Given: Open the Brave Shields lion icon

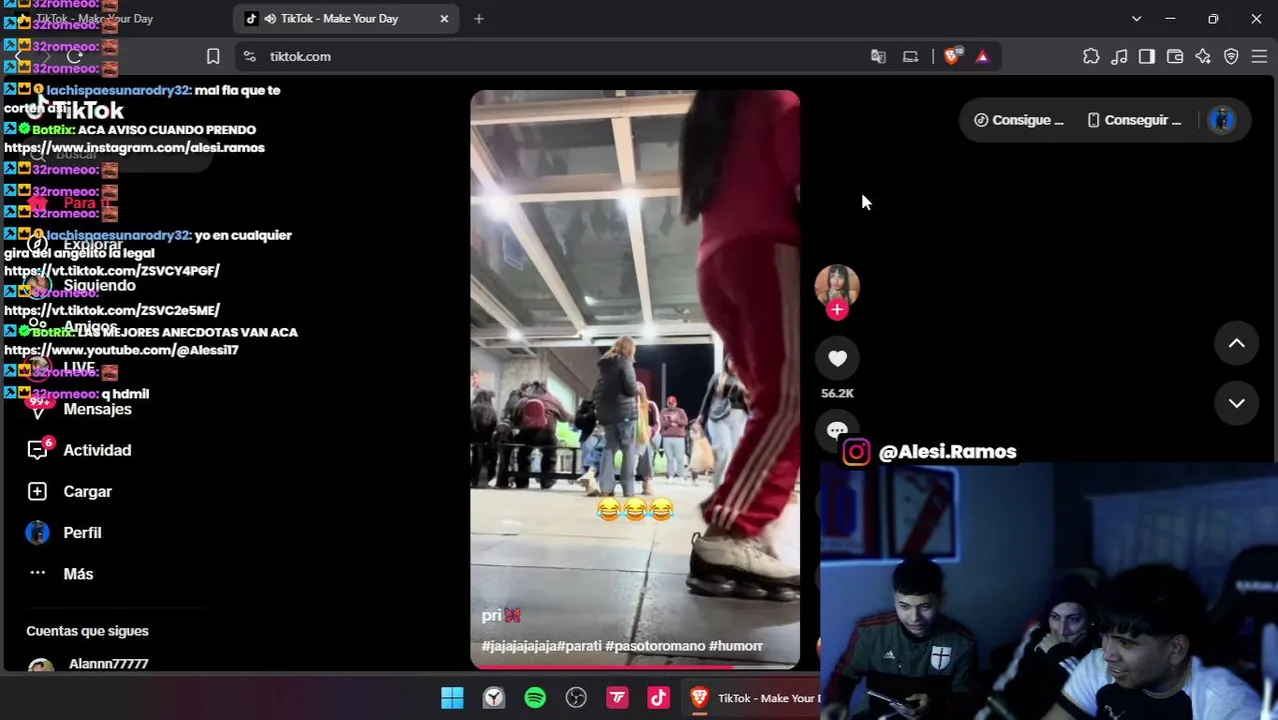Looking at the screenshot, I should coord(951,57).
